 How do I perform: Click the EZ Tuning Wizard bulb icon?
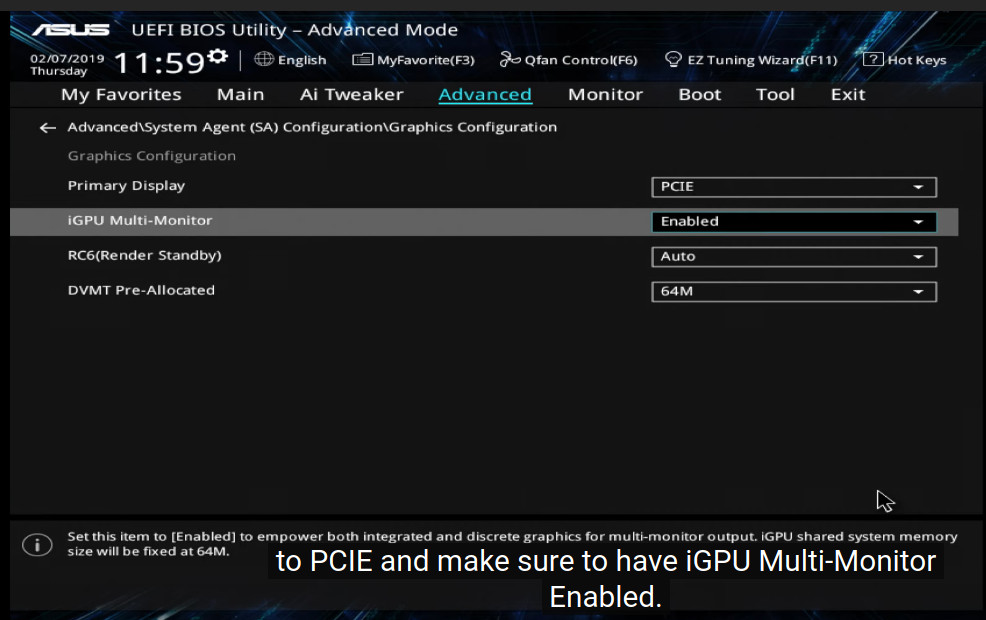[x=673, y=60]
